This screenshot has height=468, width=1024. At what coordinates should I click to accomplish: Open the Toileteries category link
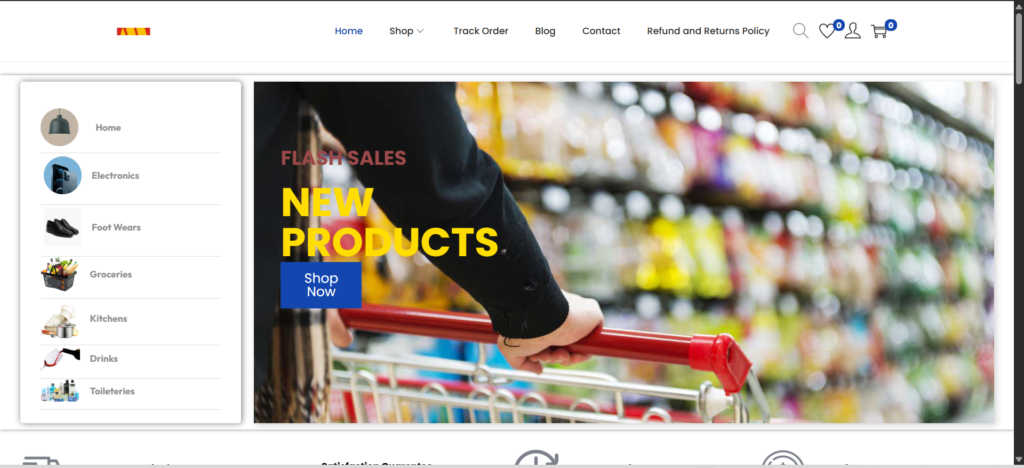[x=112, y=391]
